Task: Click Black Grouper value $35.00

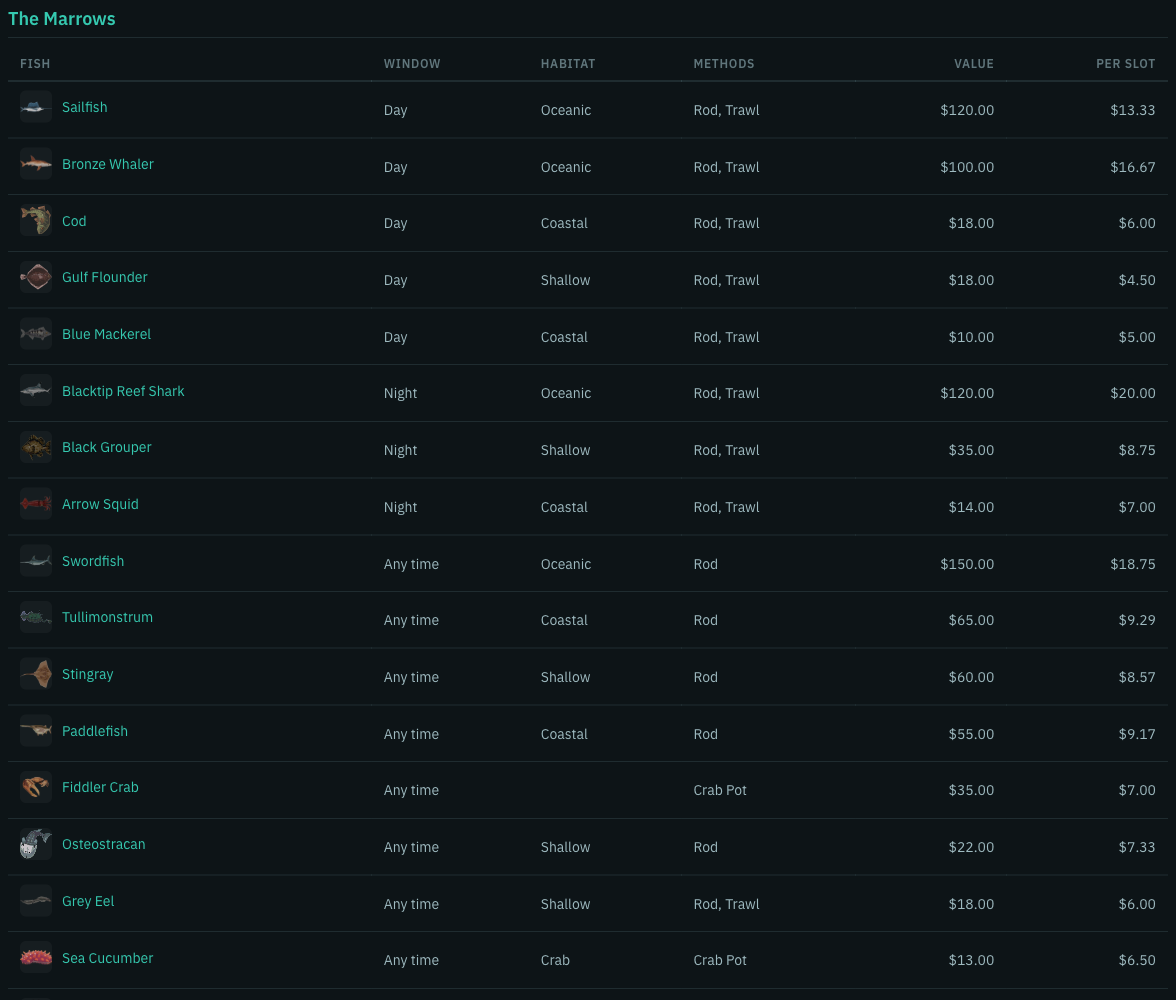Action: tap(971, 450)
